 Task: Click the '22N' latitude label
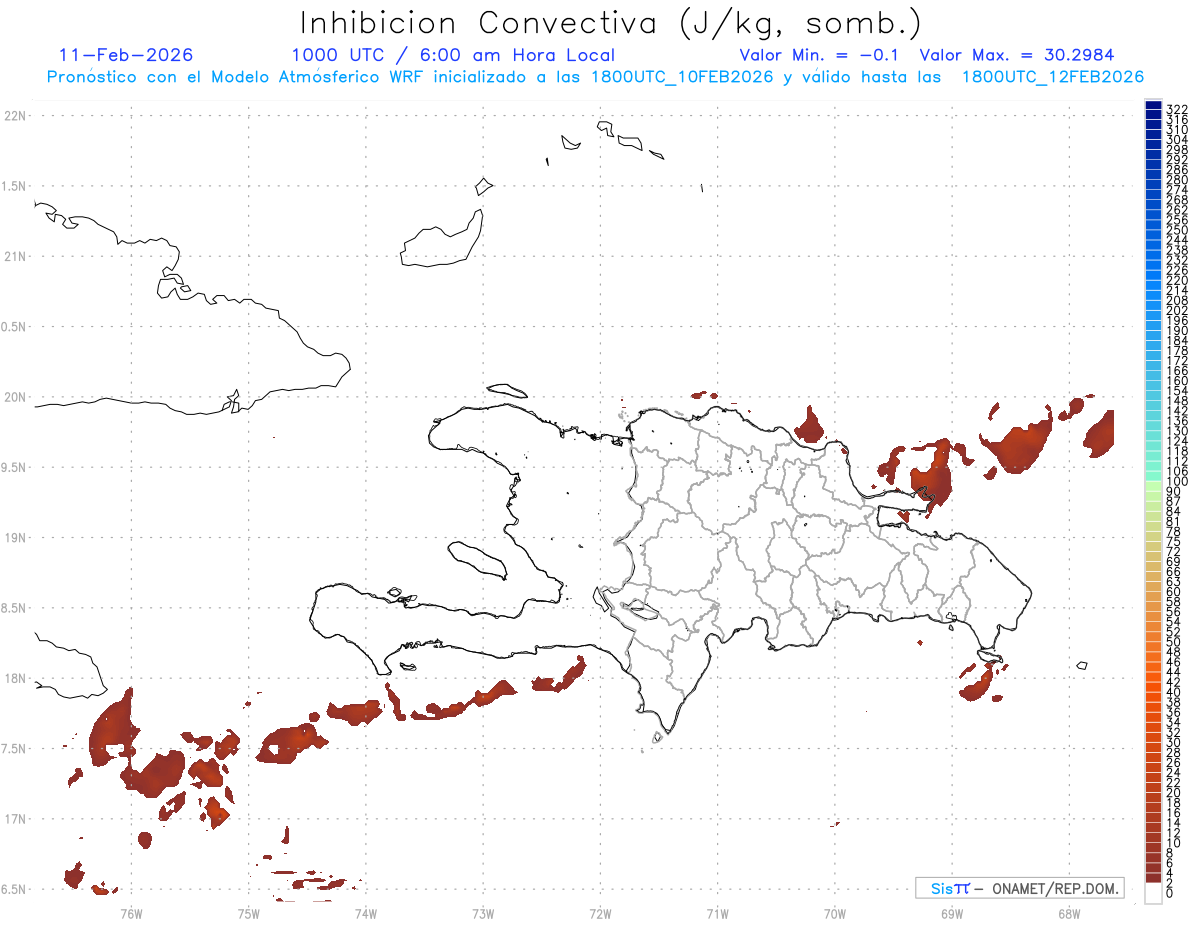[14, 116]
